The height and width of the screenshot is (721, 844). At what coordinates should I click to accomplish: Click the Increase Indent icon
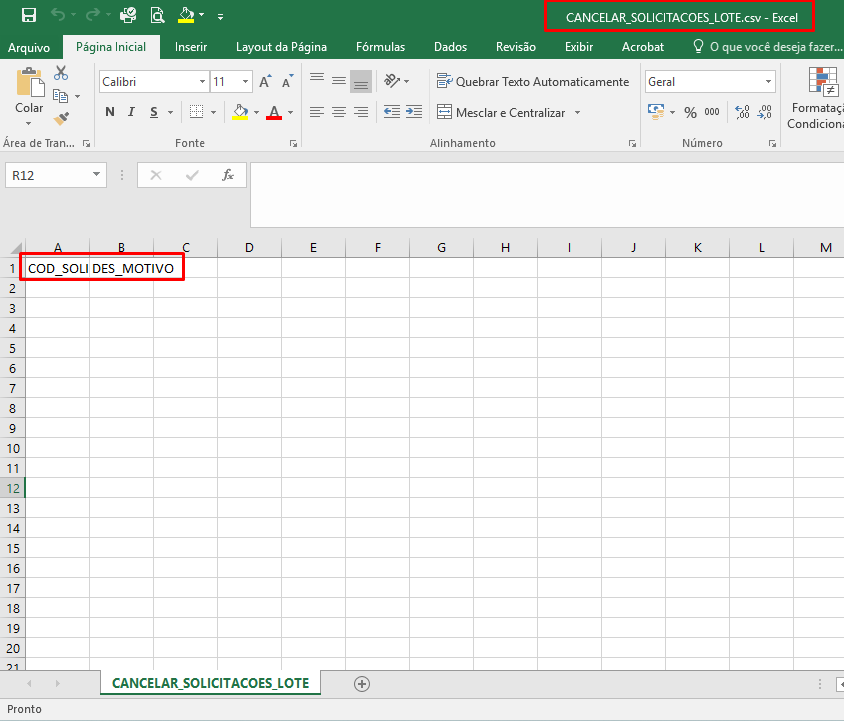coord(414,112)
